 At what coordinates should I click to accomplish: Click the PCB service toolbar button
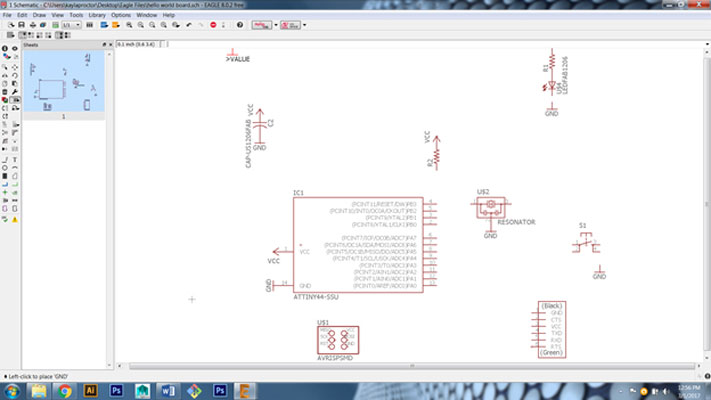(x=290, y=25)
